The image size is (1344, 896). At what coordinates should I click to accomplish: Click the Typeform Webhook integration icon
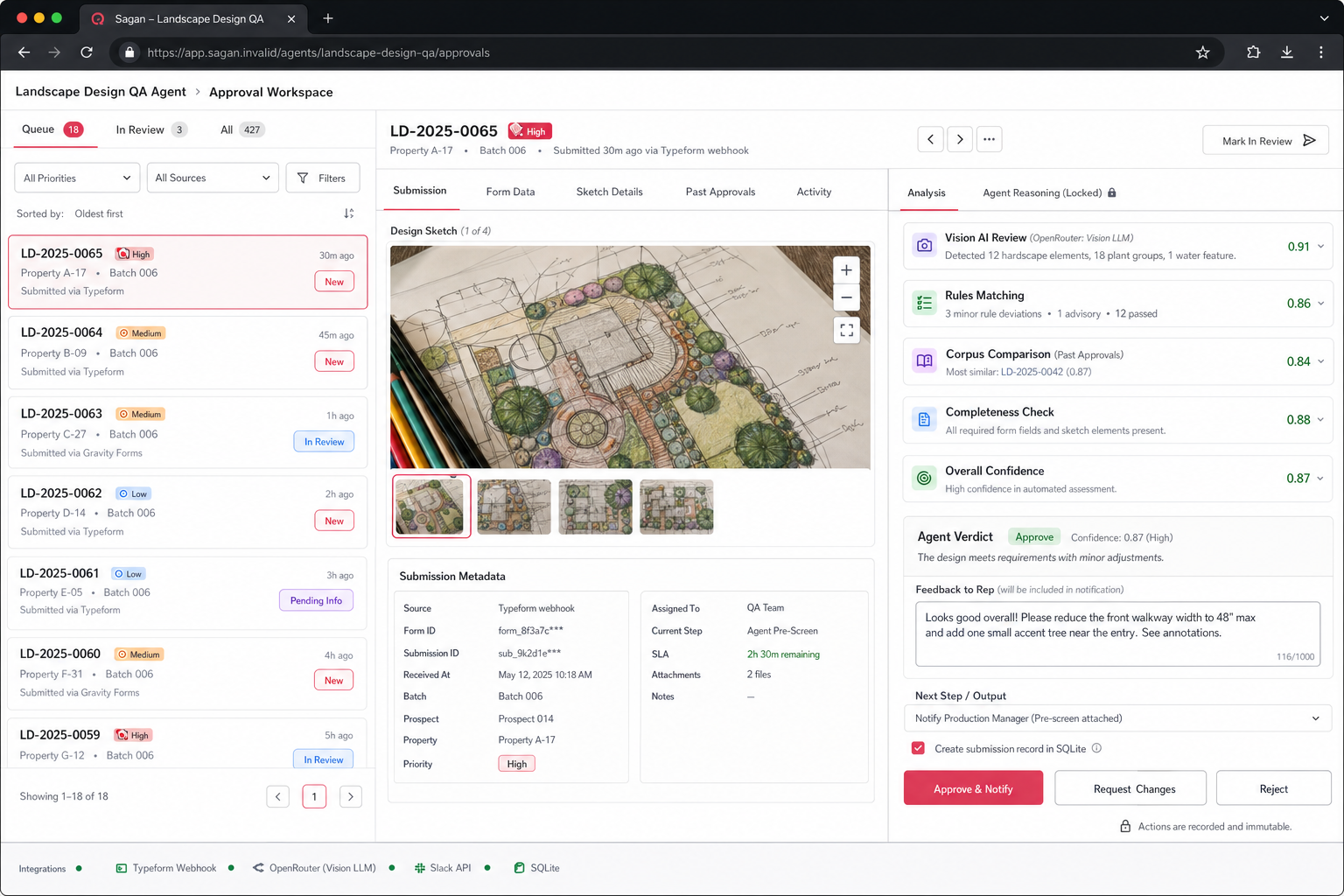pos(122,868)
